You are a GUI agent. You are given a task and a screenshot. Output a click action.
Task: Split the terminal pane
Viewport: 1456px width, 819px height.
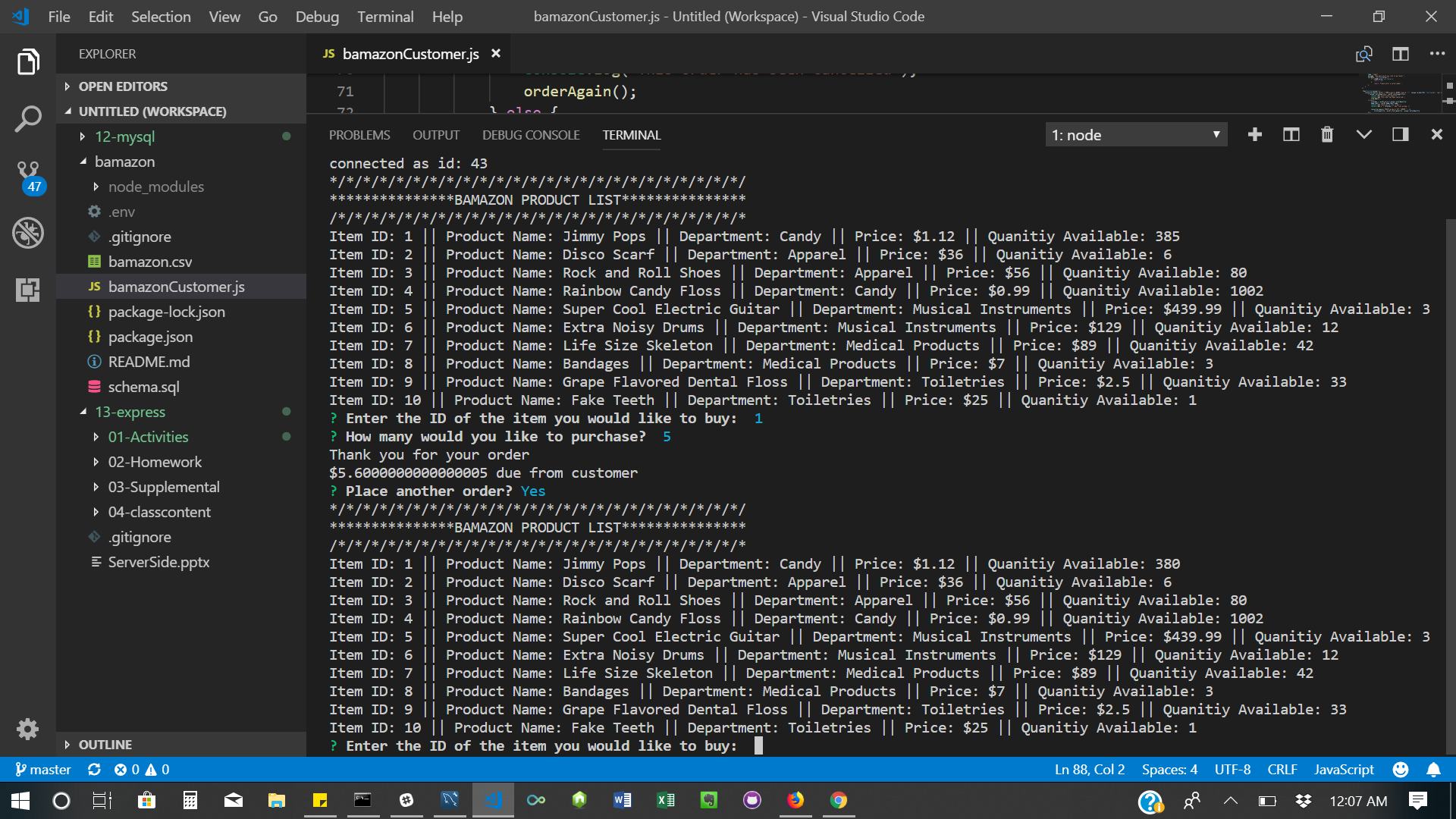1291,135
